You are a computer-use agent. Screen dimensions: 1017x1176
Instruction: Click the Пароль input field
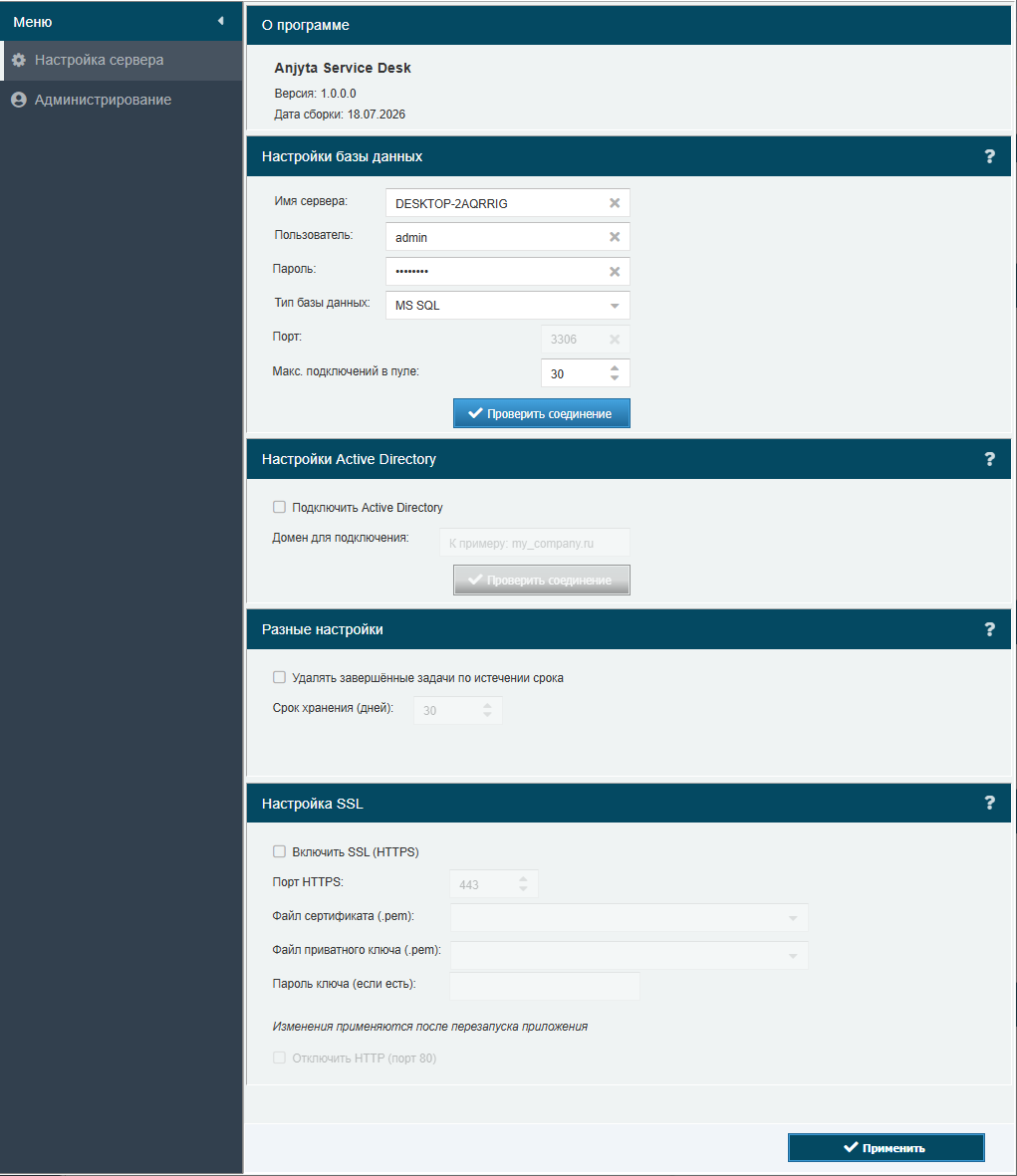pyautogui.click(x=508, y=272)
